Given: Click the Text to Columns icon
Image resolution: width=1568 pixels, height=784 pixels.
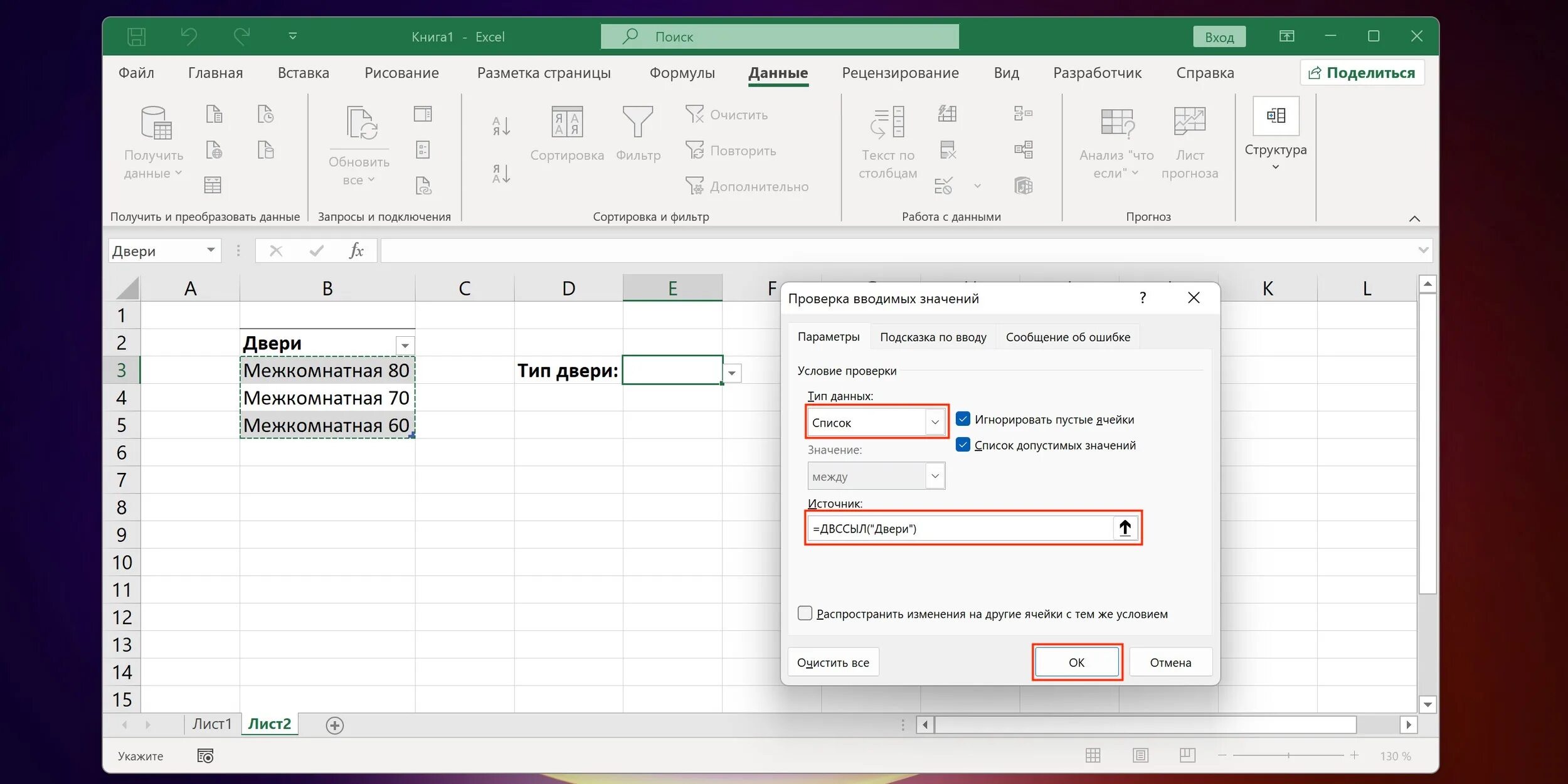Looking at the screenshot, I should click(x=887, y=122).
